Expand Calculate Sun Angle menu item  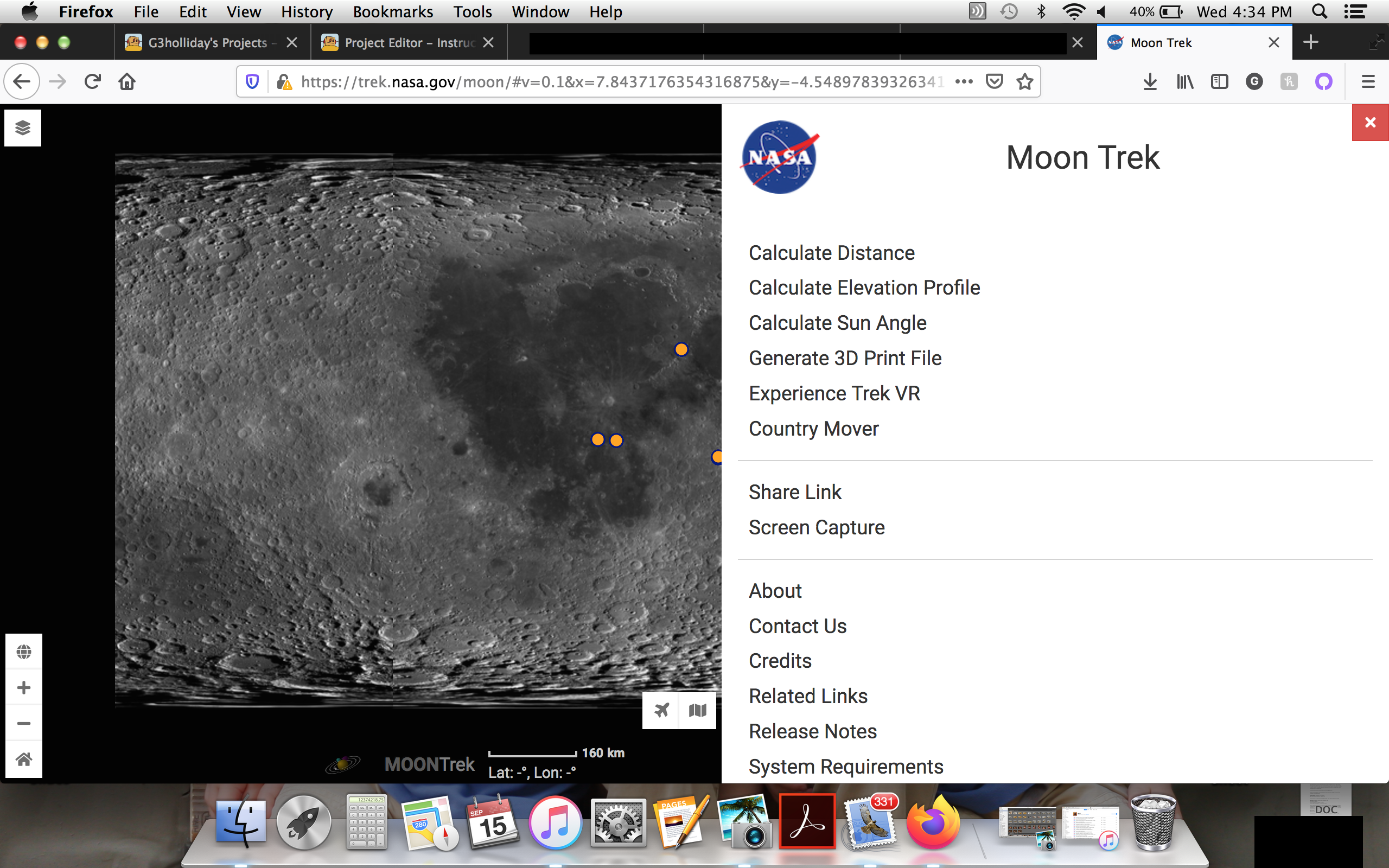click(x=838, y=323)
